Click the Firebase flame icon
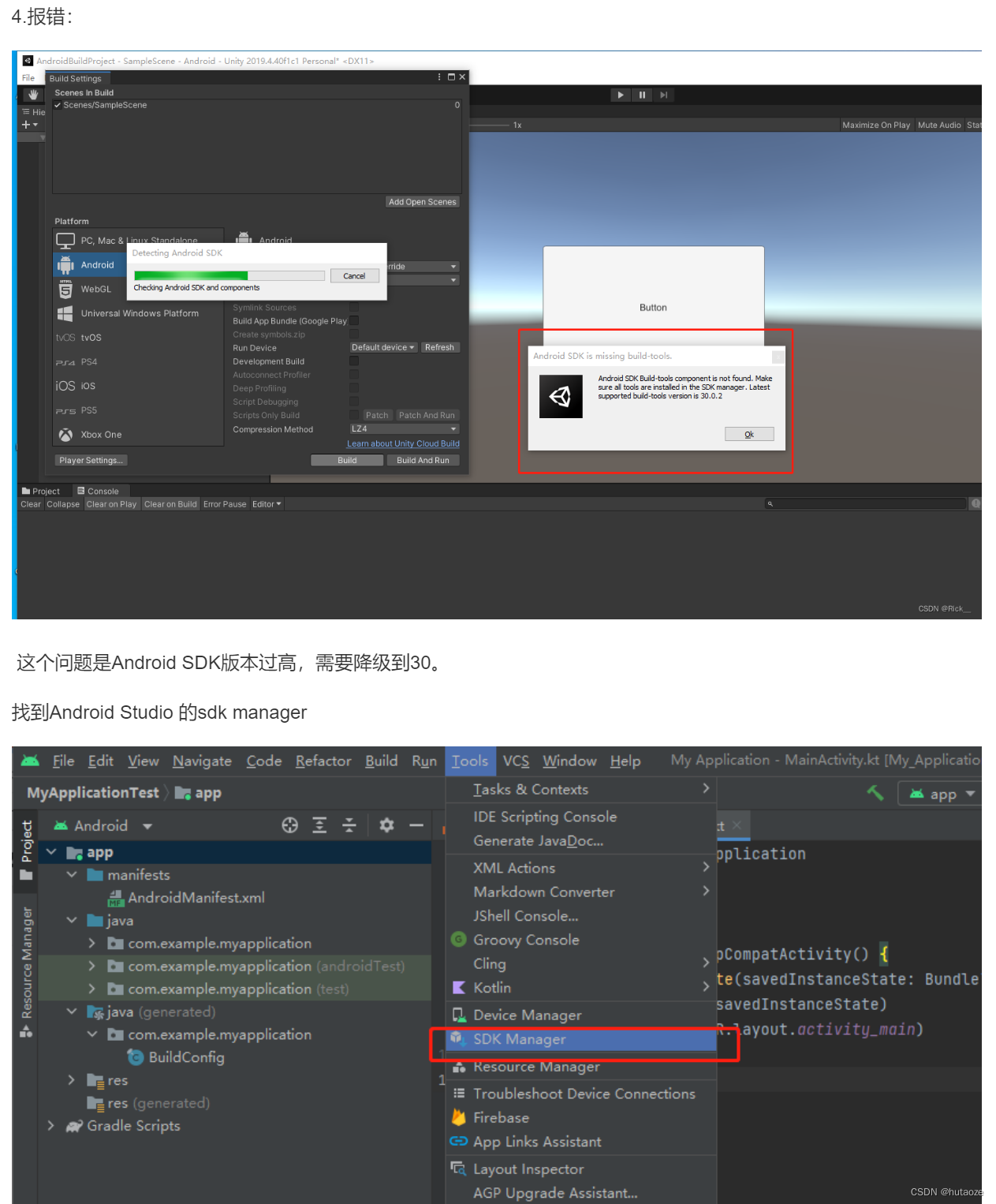 (458, 1117)
